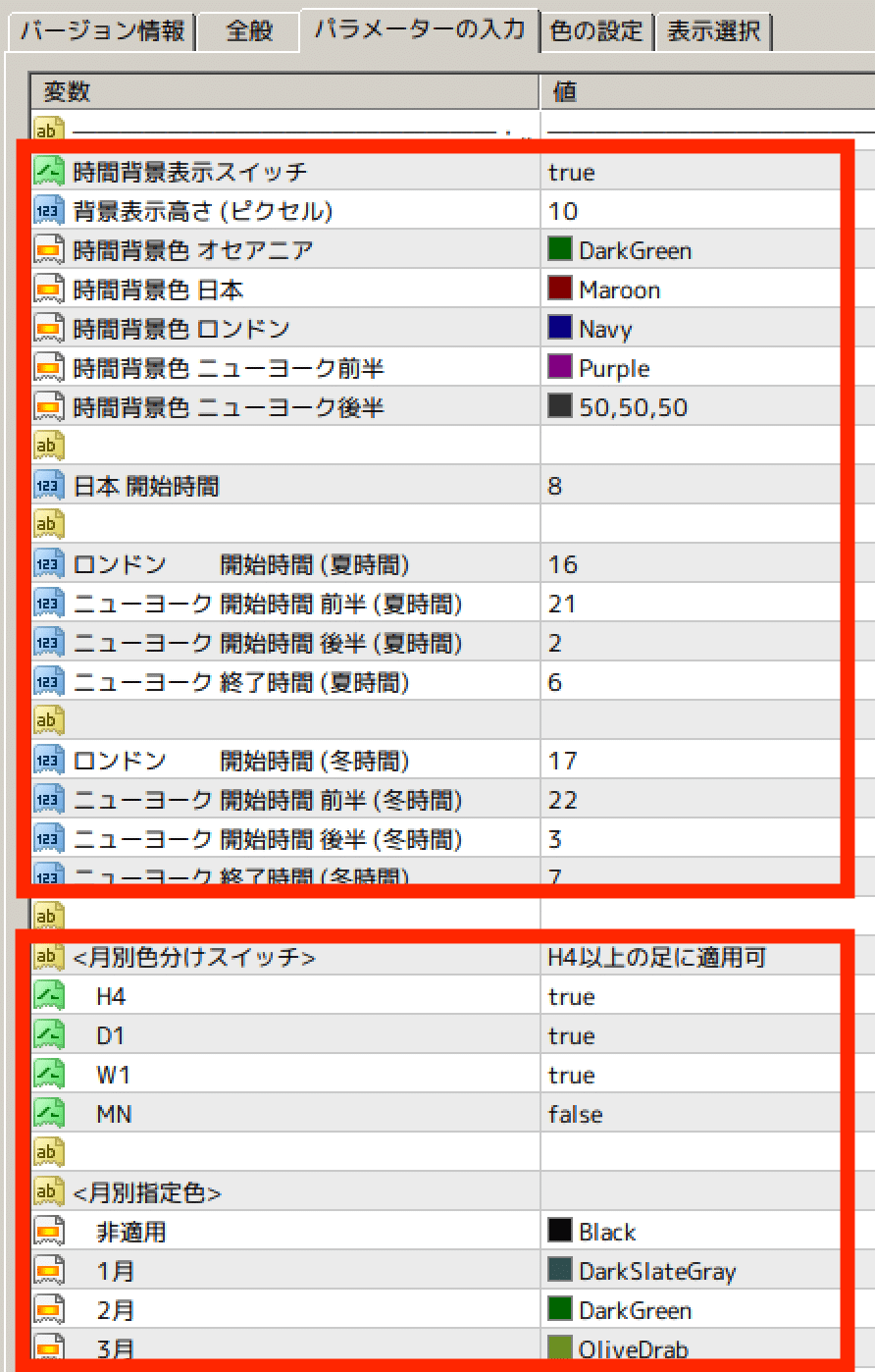Open the 色の設定 tab
The width and height of the screenshot is (875, 1372).
pyautogui.click(x=596, y=31)
